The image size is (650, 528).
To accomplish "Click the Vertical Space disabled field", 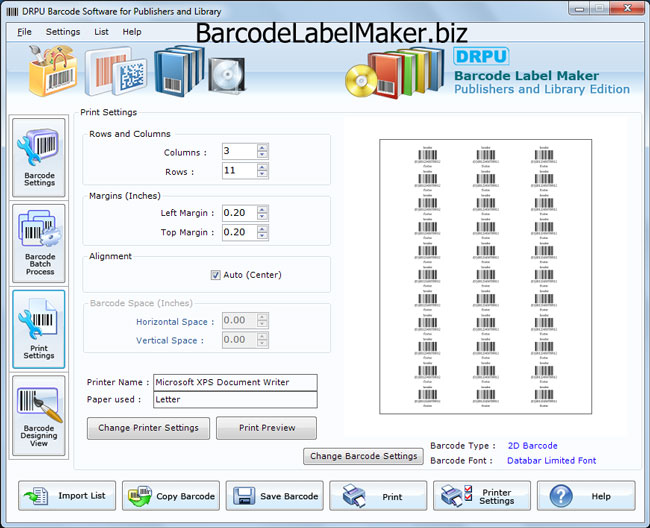I will [x=240, y=340].
